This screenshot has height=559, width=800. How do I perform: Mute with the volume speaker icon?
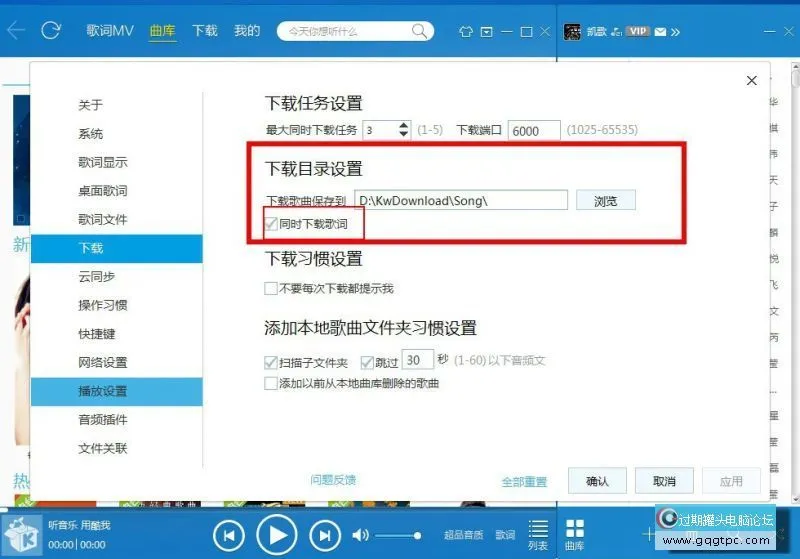click(x=360, y=535)
